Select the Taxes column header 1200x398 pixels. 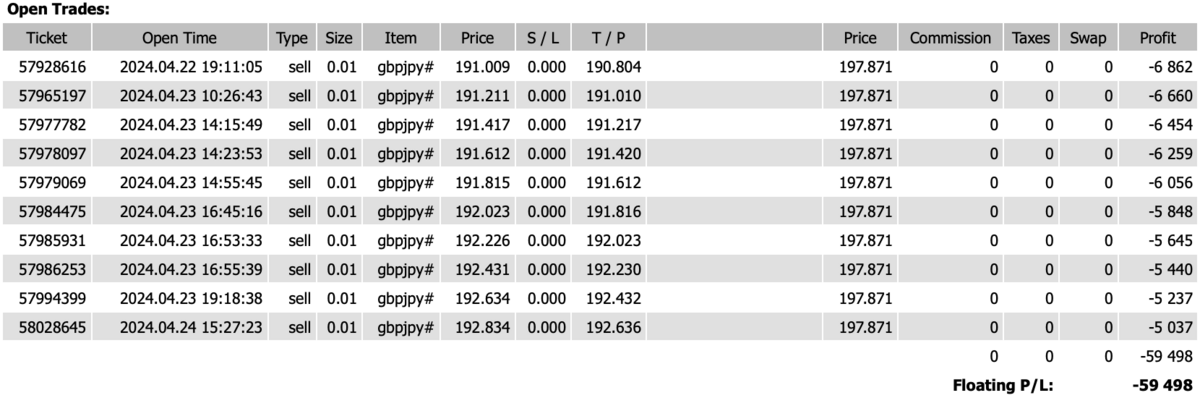click(1031, 38)
